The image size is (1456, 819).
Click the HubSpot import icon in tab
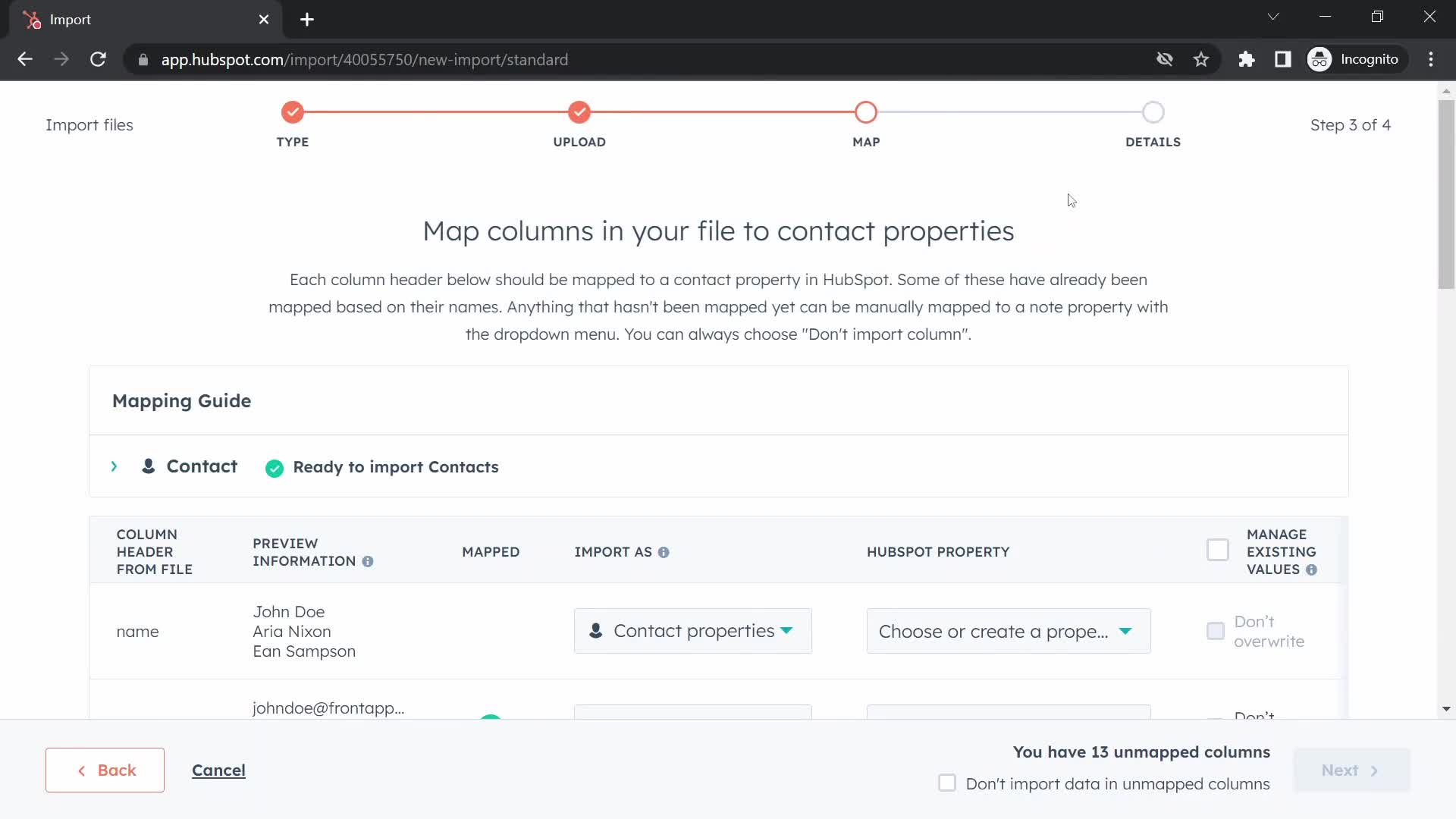[x=32, y=20]
